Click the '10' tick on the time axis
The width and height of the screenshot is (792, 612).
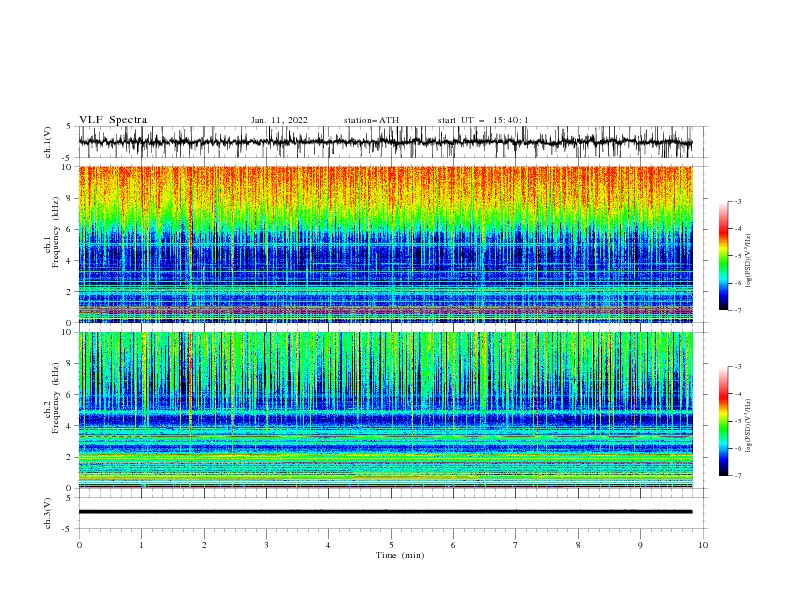pos(703,545)
